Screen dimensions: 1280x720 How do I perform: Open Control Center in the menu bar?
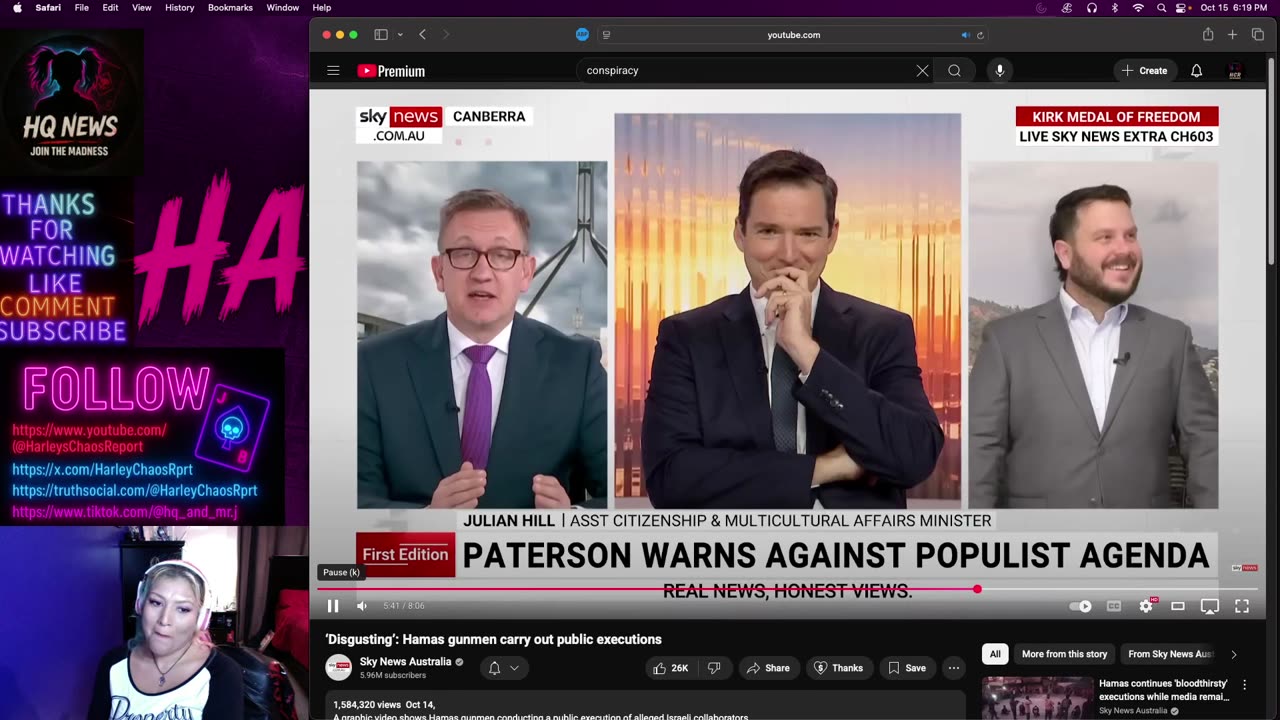[x=1183, y=7]
